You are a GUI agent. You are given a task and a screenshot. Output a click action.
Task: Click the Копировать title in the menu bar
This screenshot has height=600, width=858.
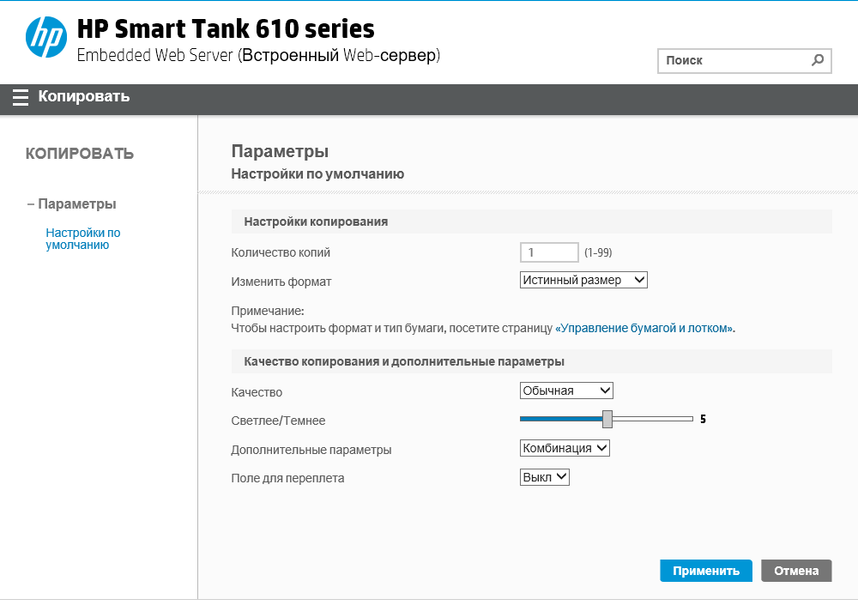click(84, 97)
